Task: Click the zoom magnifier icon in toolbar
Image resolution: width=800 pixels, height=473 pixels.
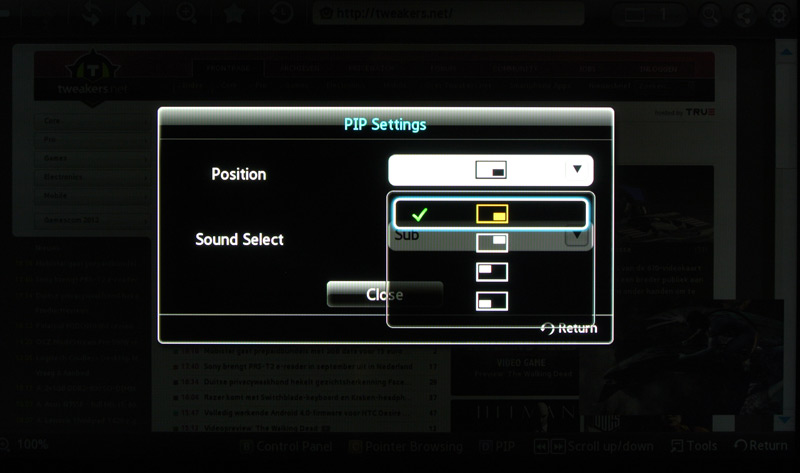Action: pyautogui.click(x=187, y=13)
